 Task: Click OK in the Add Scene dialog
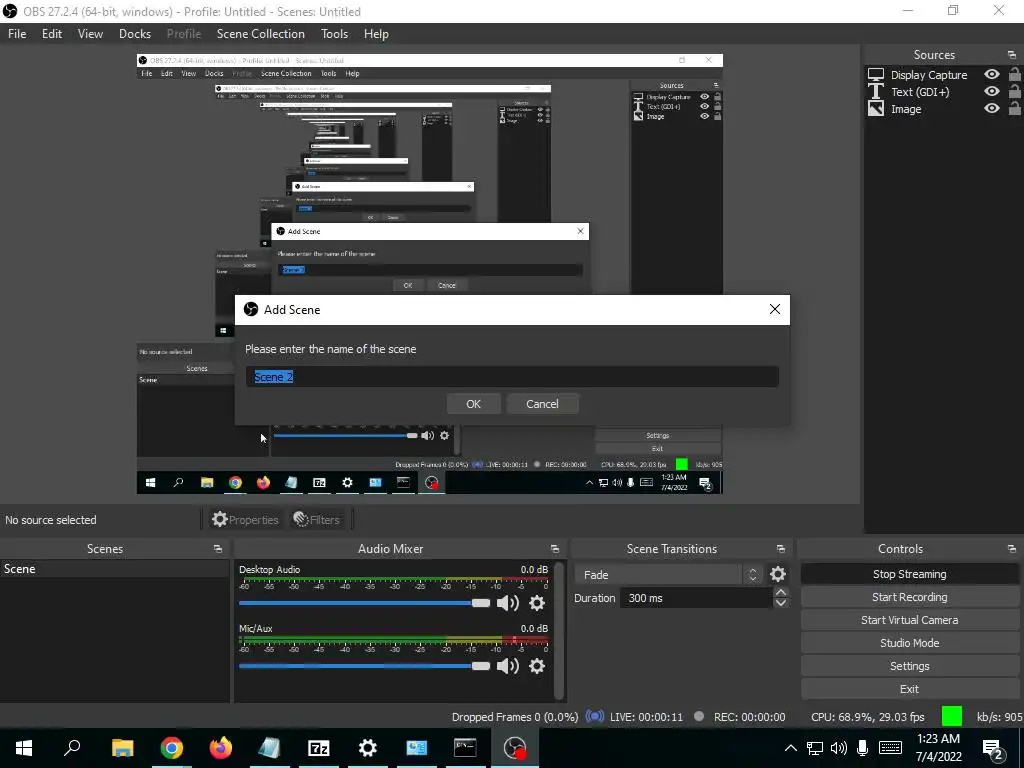coord(473,404)
